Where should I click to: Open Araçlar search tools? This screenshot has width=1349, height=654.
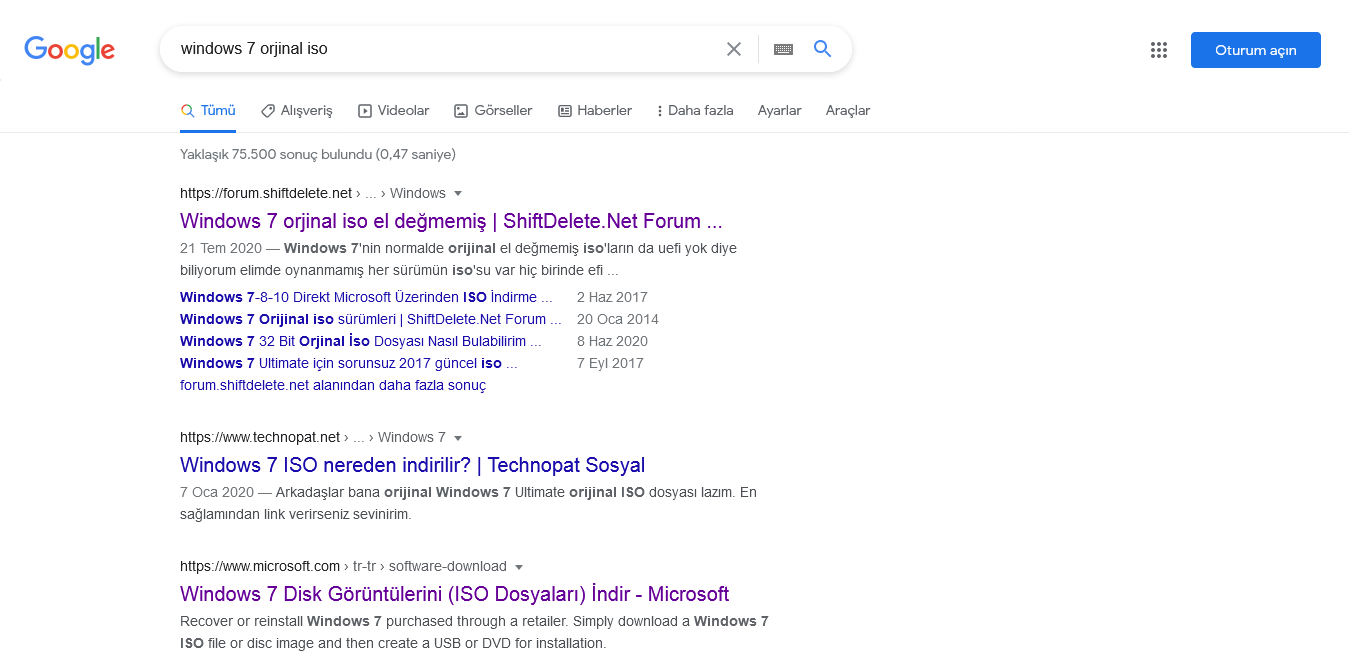[848, 111]
